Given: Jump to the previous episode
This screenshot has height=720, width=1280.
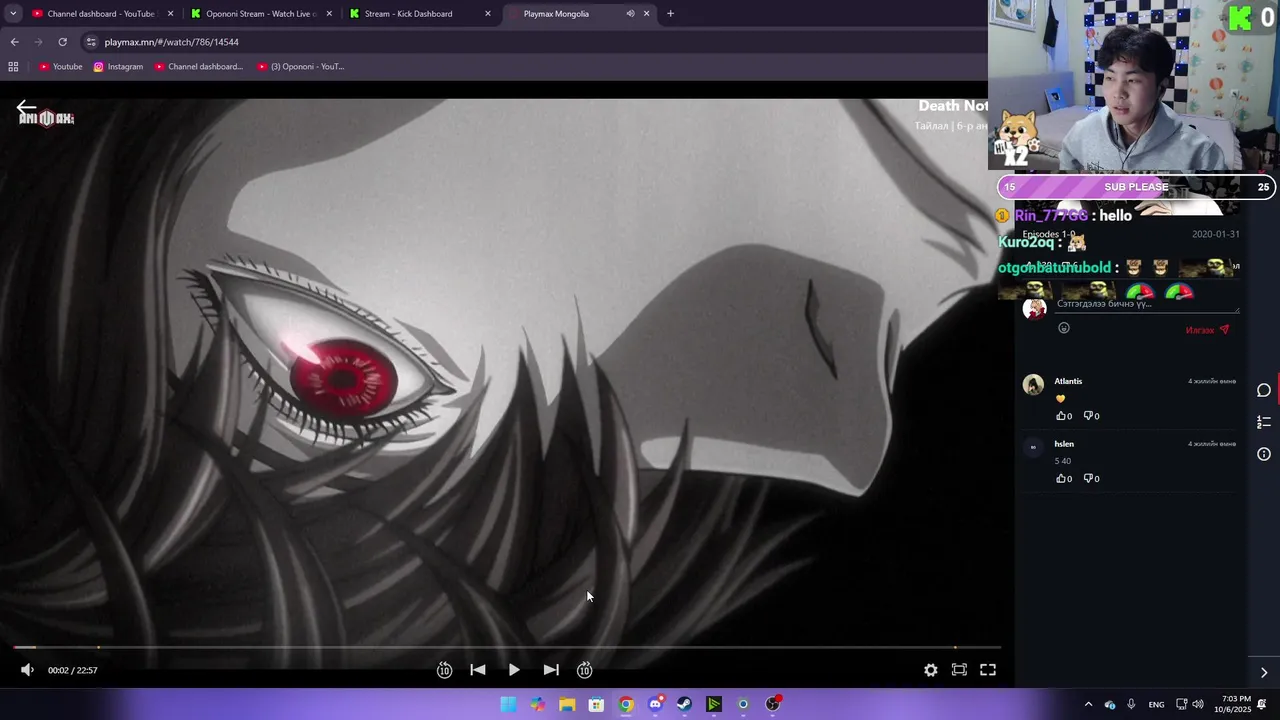Looking at the screenshot, I should pyautogui.click(x=478, y=670).
